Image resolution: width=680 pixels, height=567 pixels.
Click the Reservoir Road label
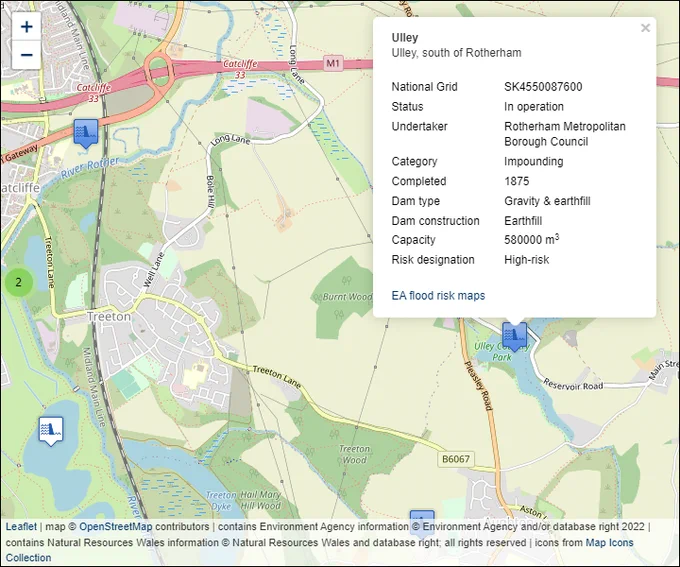(573, 385)
